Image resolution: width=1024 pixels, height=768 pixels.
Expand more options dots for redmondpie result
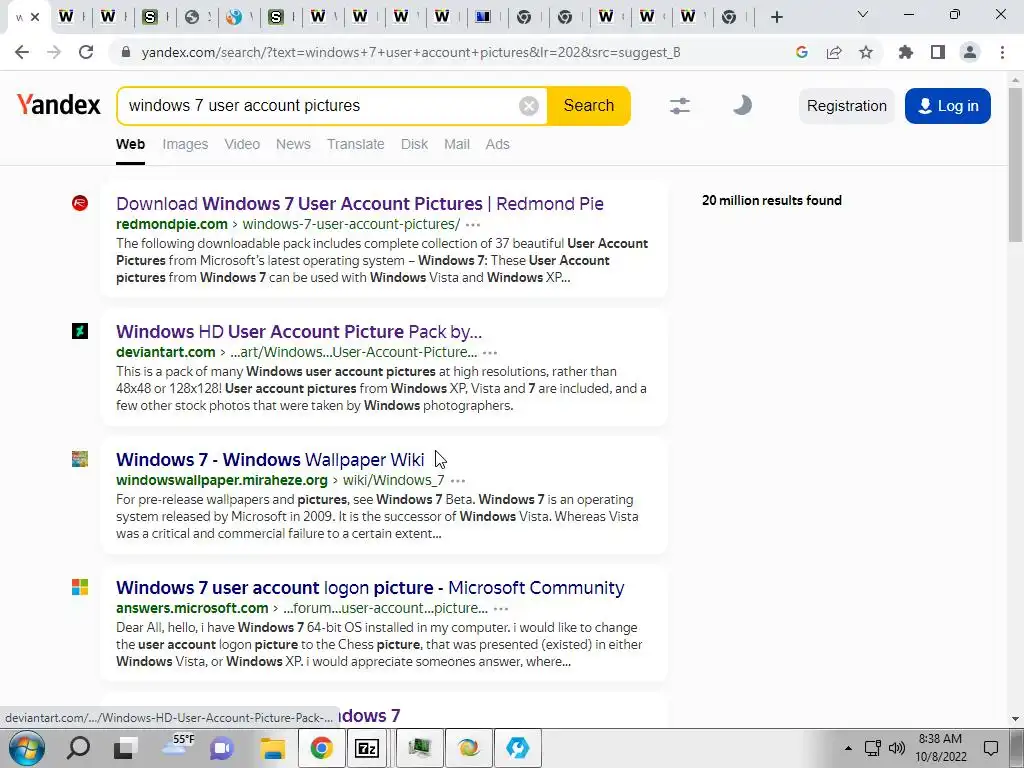coord(473,225)
